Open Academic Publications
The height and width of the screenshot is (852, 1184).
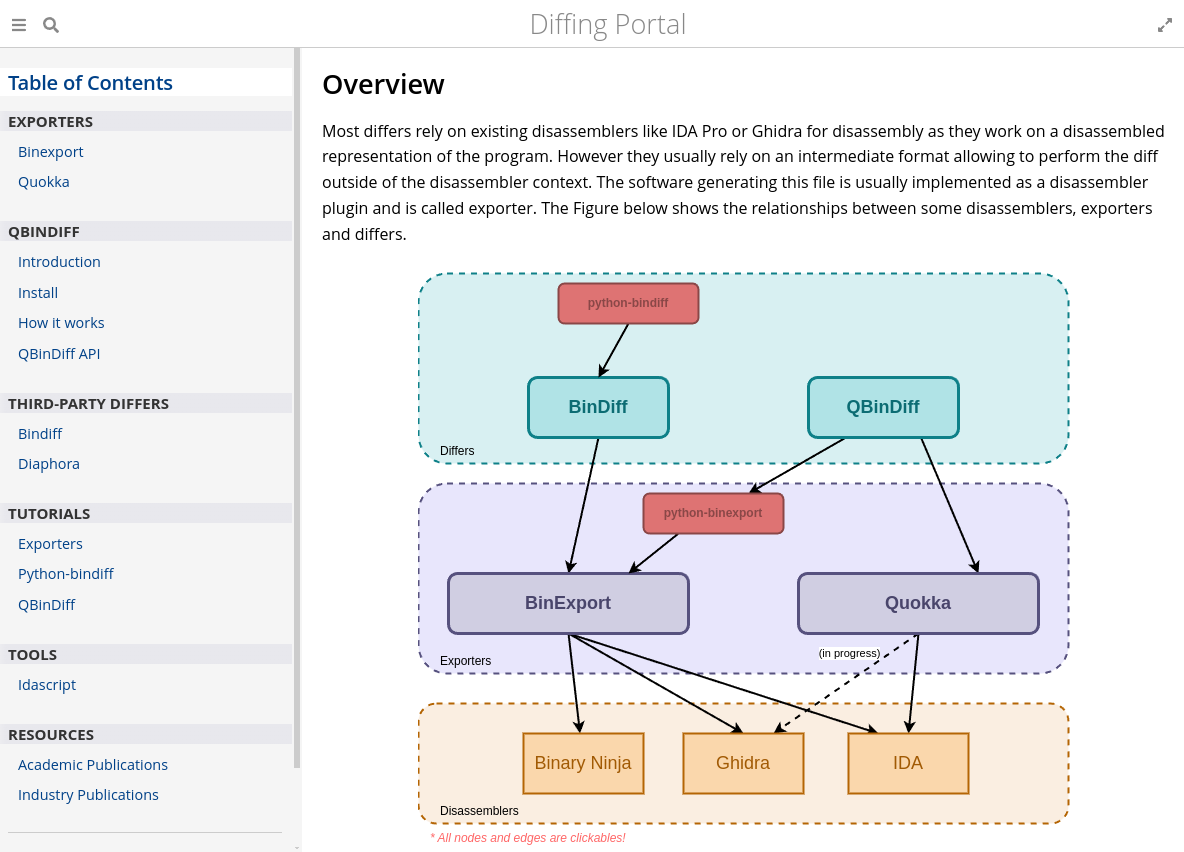93,765
